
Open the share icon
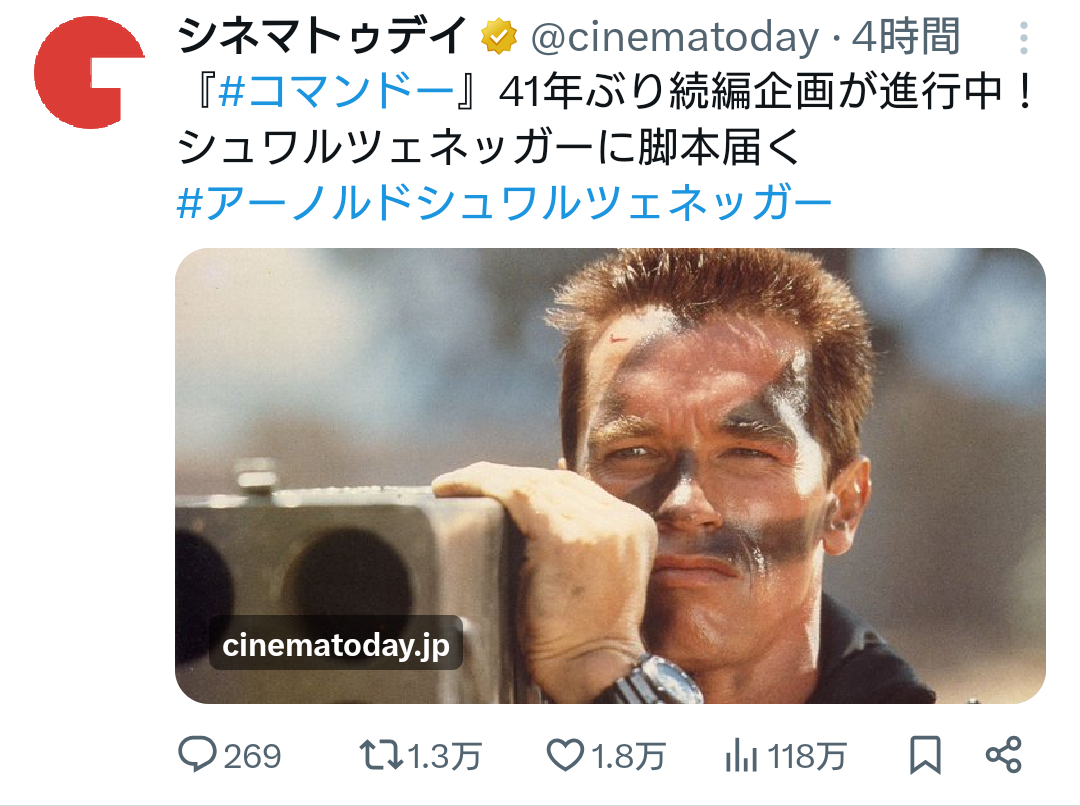pyautogui.click(x=1004, y=755)
